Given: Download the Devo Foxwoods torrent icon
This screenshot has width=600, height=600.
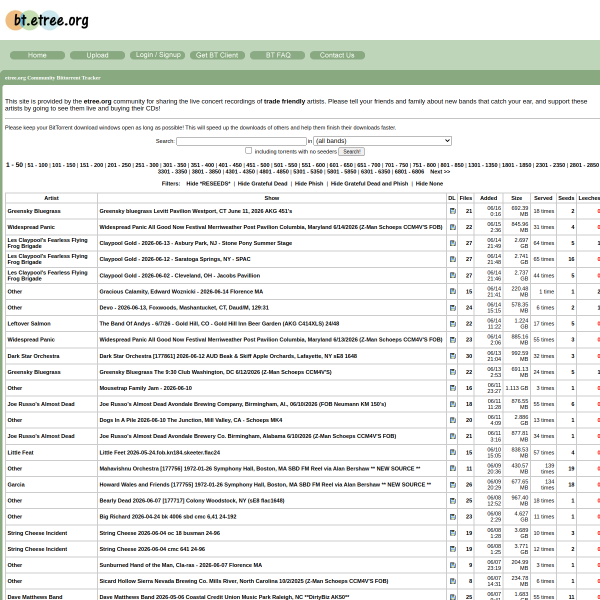Looking at the screenshot, I should point(453,308).
